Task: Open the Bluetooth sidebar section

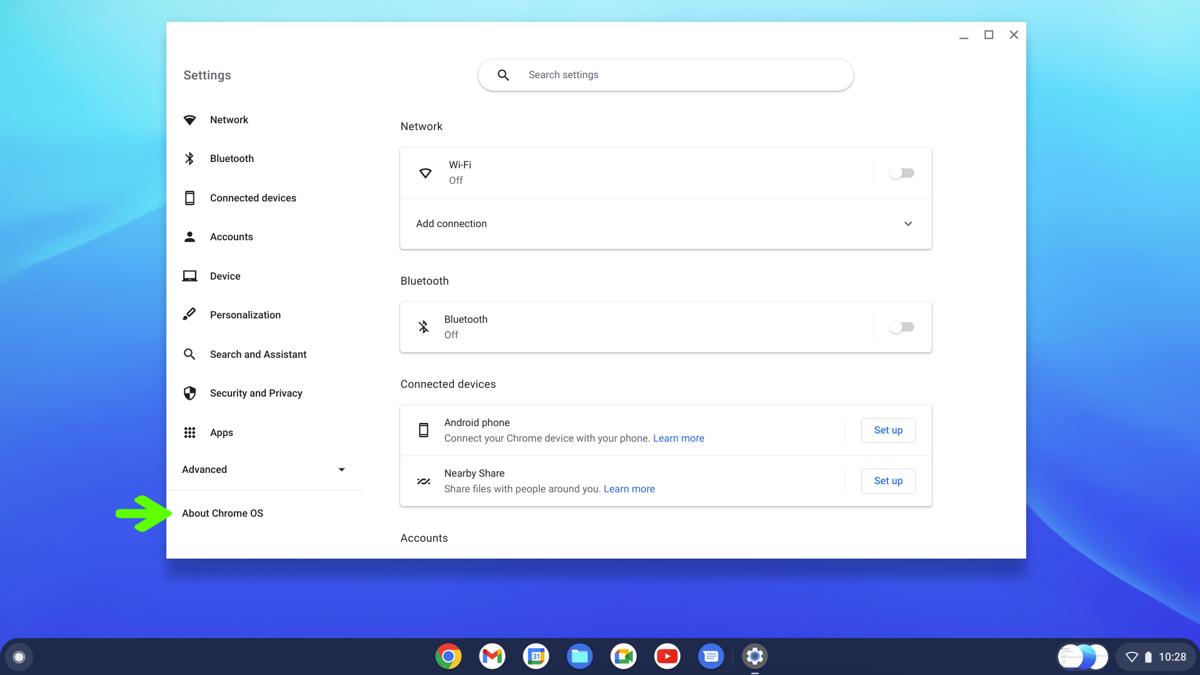Action: [231, 158]
